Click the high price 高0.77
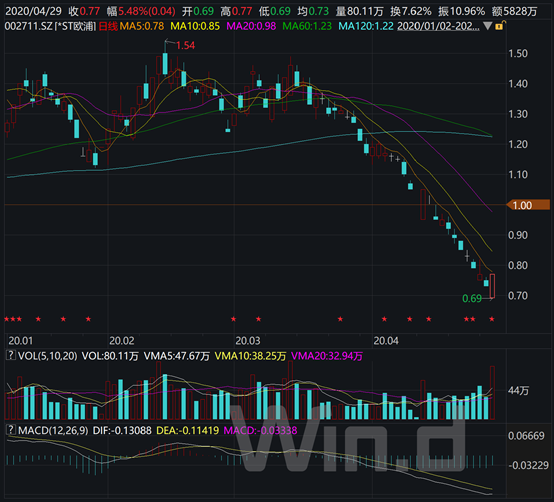 (236, 11)
